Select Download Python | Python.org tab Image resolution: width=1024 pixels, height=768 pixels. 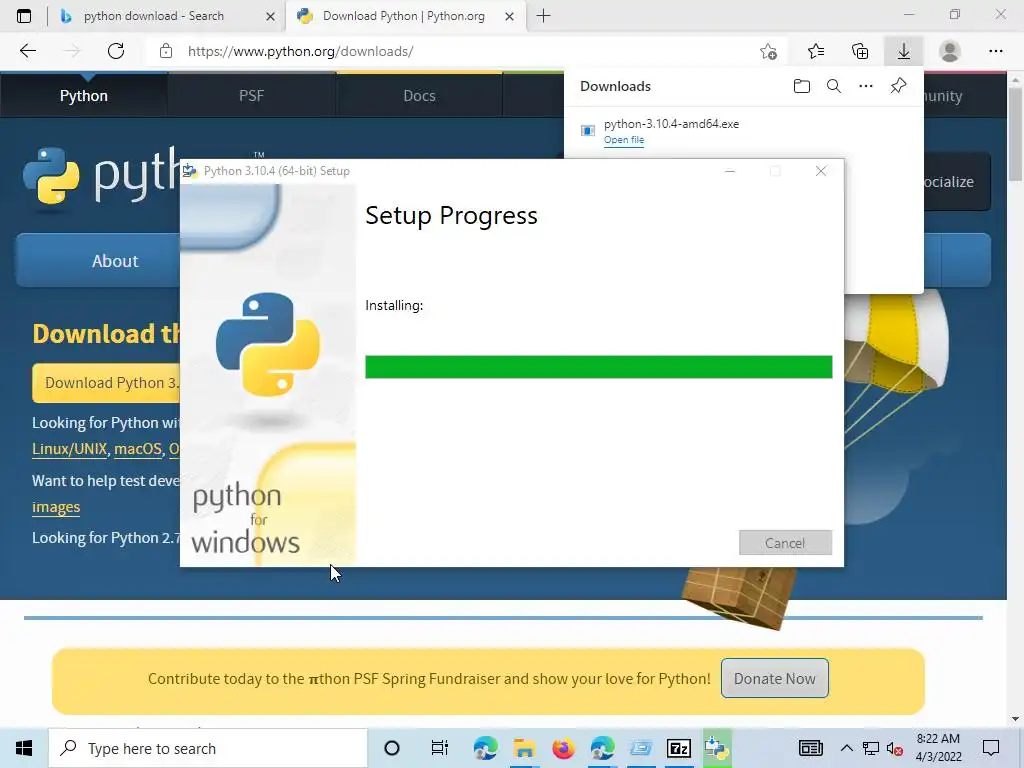404,16
